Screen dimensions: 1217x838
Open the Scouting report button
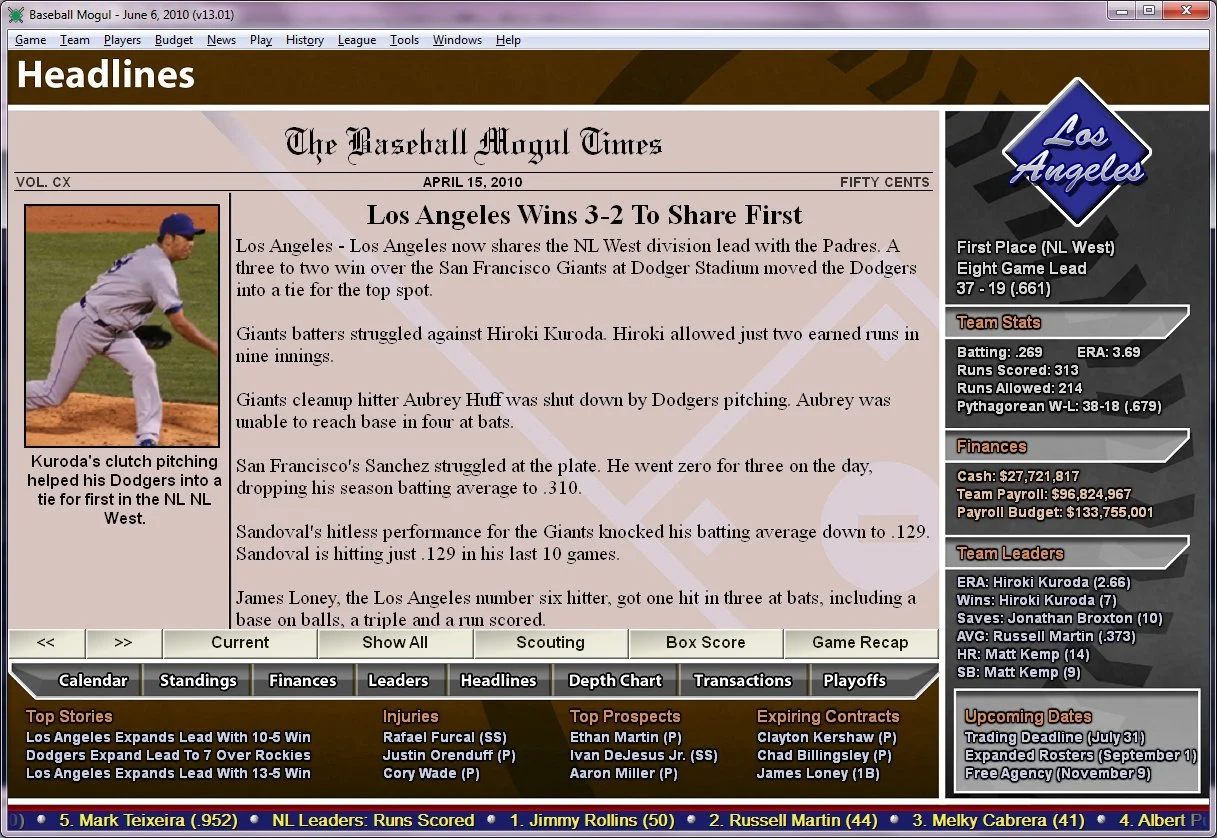[x=550, y=644]
